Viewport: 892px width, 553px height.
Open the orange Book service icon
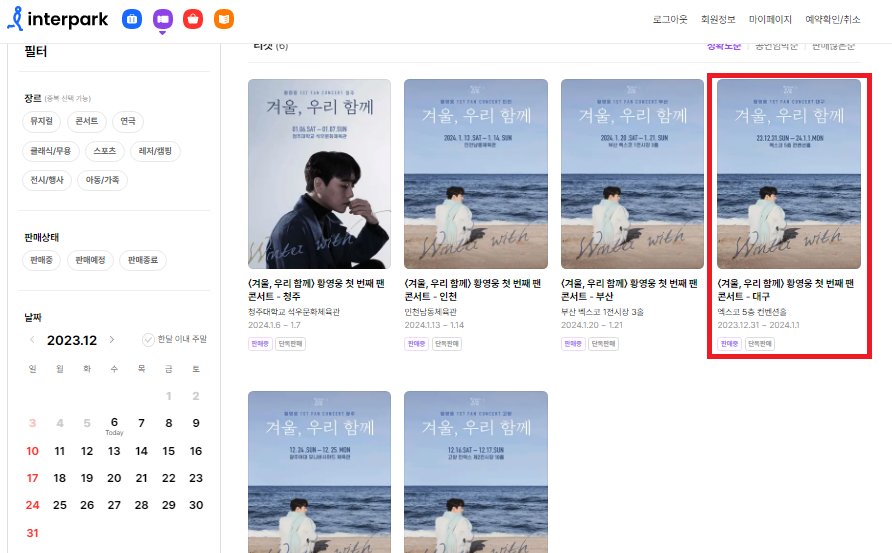pos(224,19)
